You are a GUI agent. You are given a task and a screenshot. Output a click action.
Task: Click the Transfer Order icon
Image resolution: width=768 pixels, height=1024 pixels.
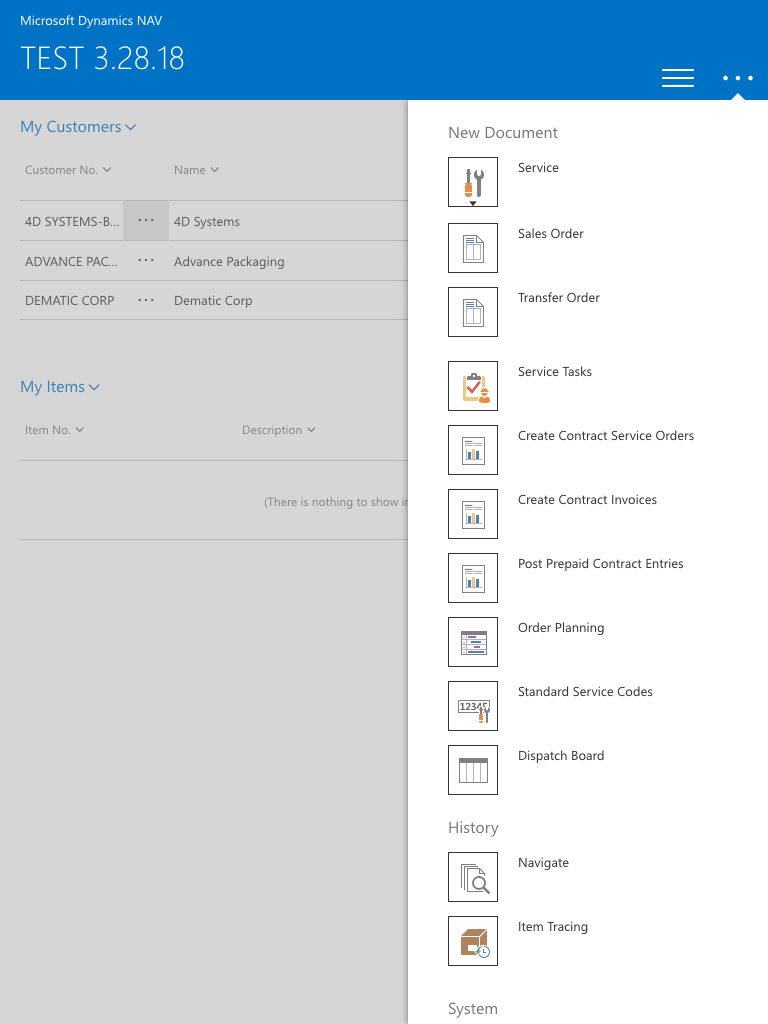[473, 312]
